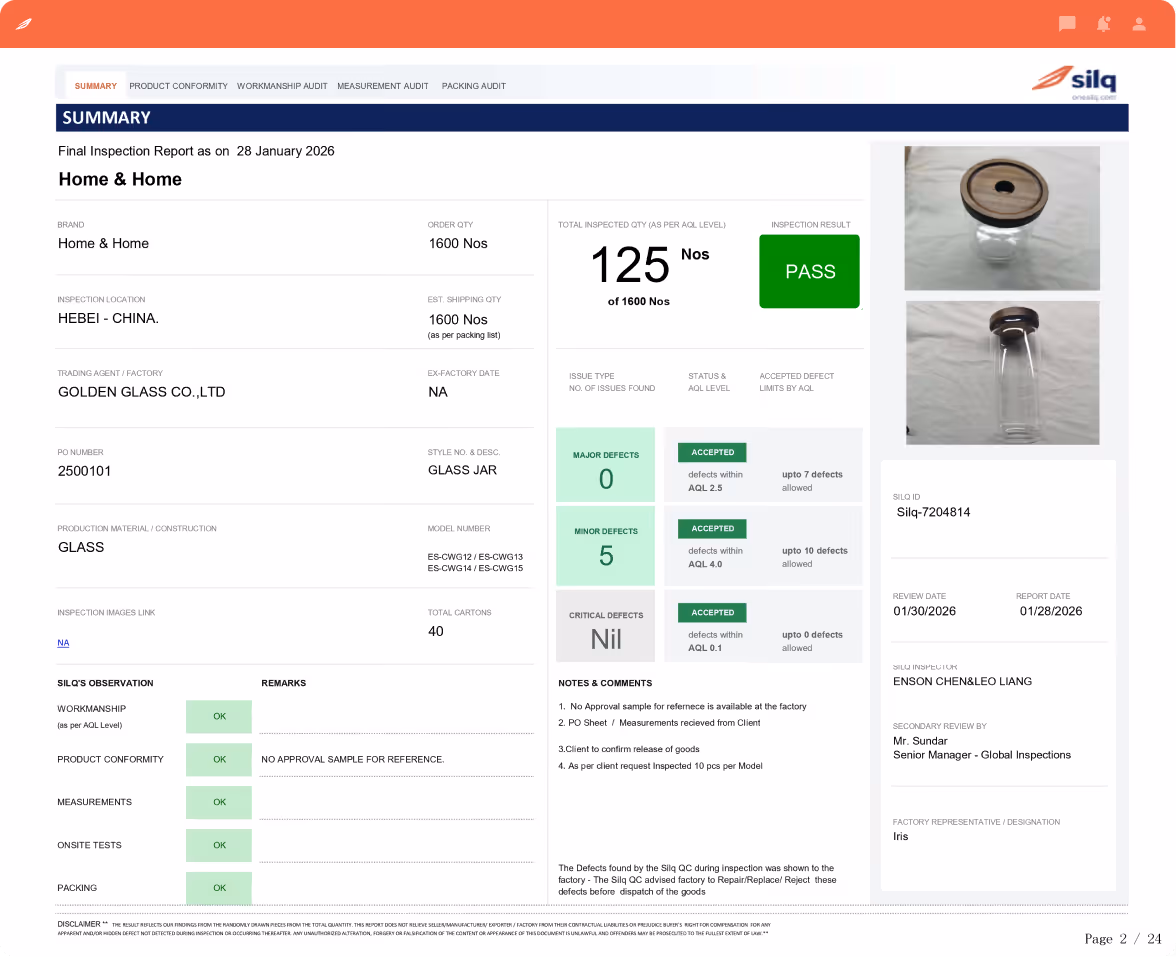Select the Major Defects count tile

coord(605,465)
